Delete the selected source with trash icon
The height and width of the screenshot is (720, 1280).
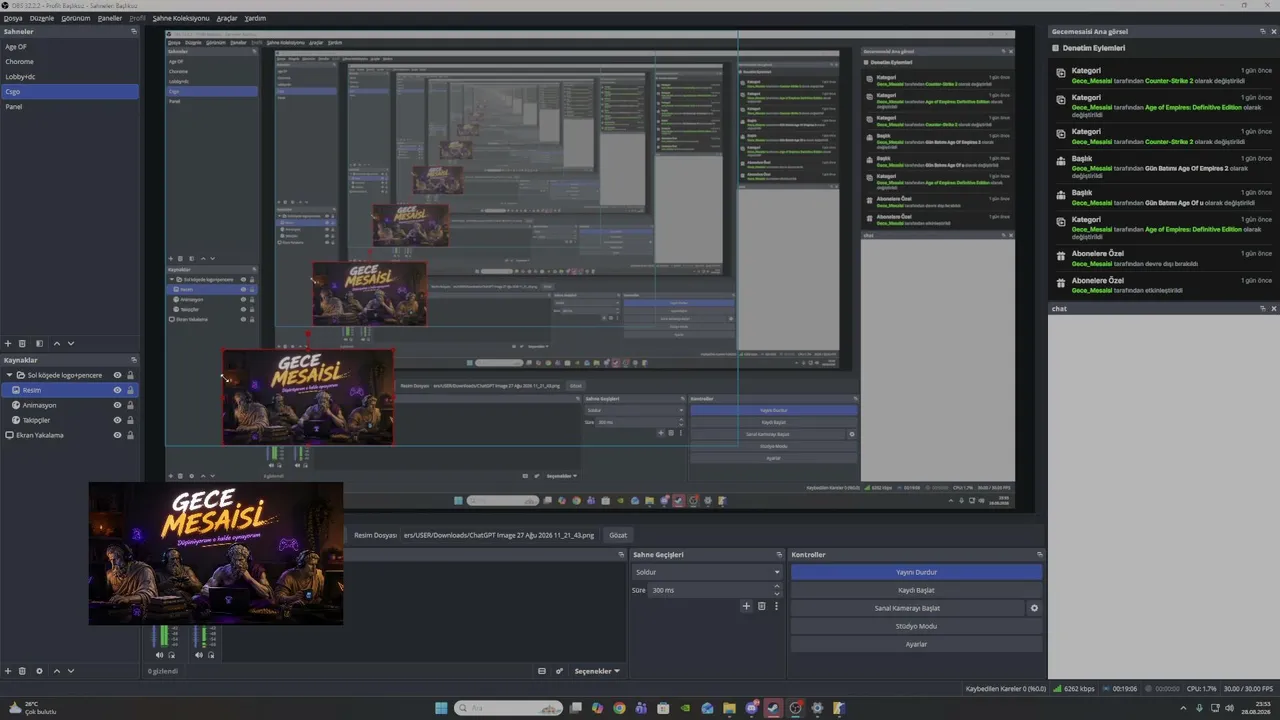(x=22, y=671)
